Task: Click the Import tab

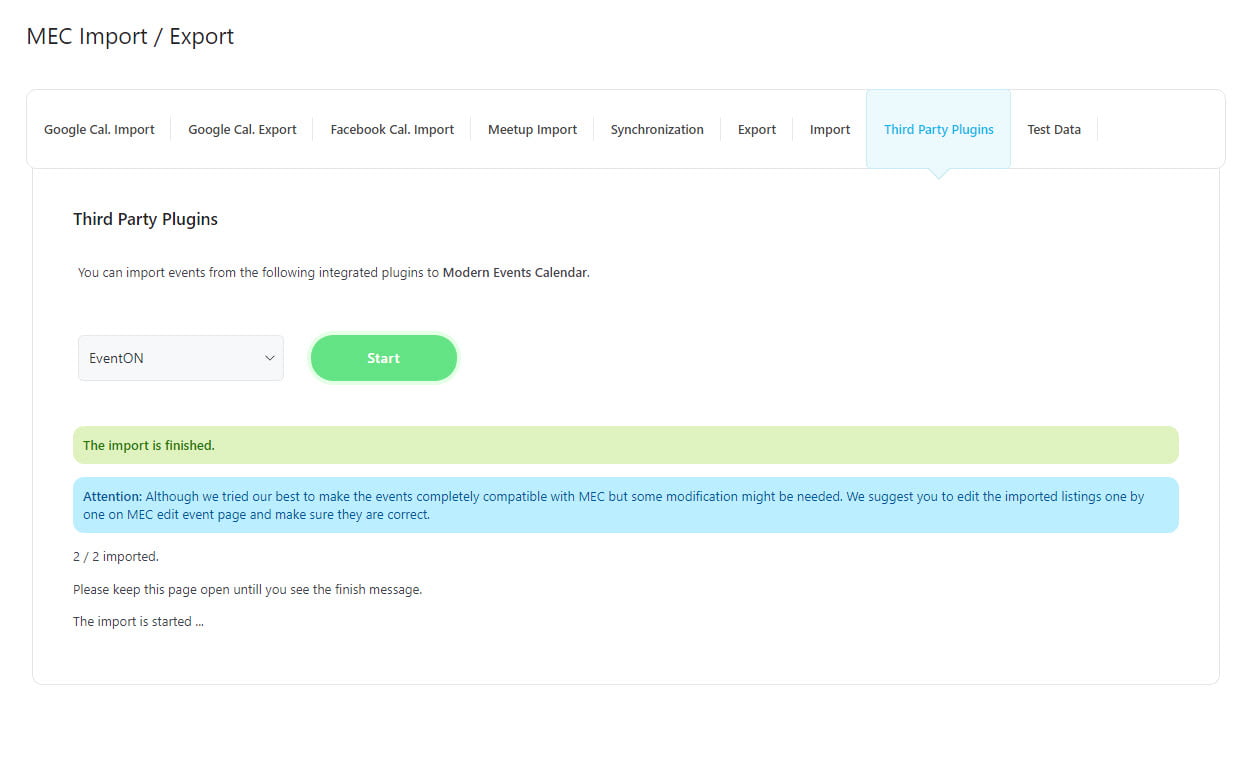Action: [830, 129]
